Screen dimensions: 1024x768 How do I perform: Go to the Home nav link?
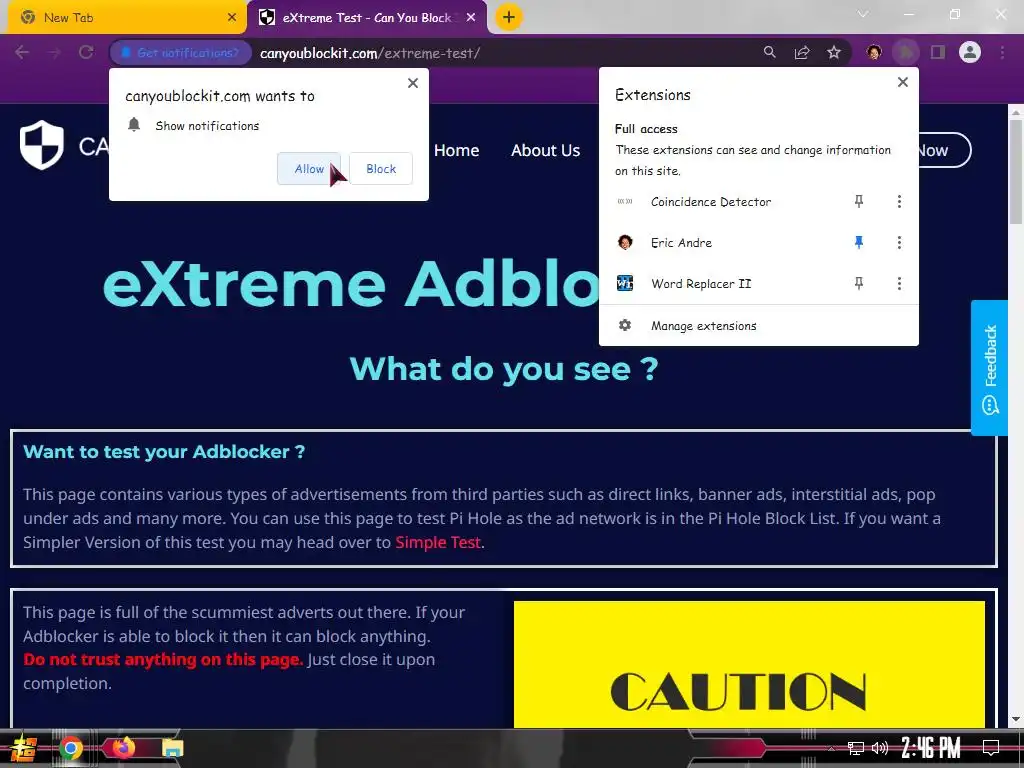point(456,151)
